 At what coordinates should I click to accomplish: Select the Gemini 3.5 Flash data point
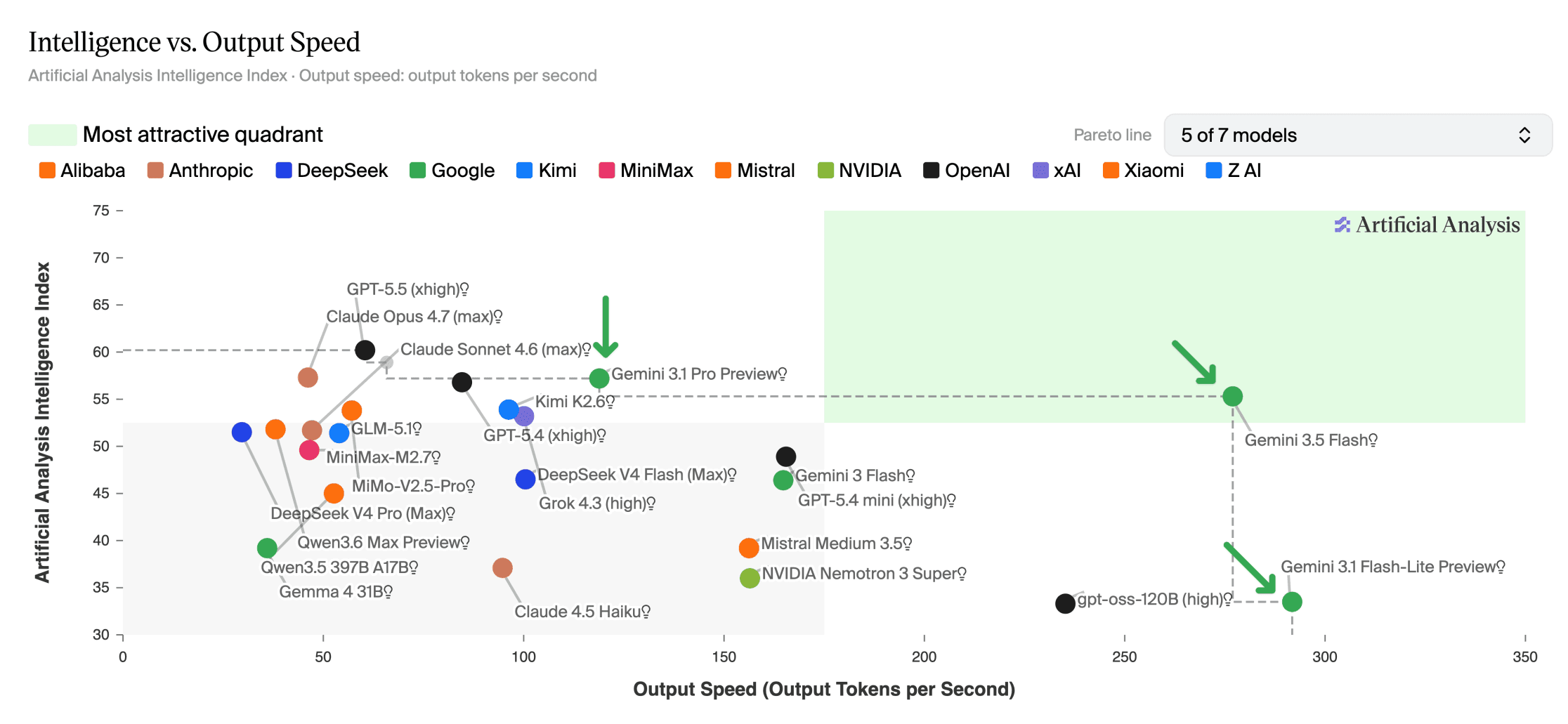point(1232,397)
